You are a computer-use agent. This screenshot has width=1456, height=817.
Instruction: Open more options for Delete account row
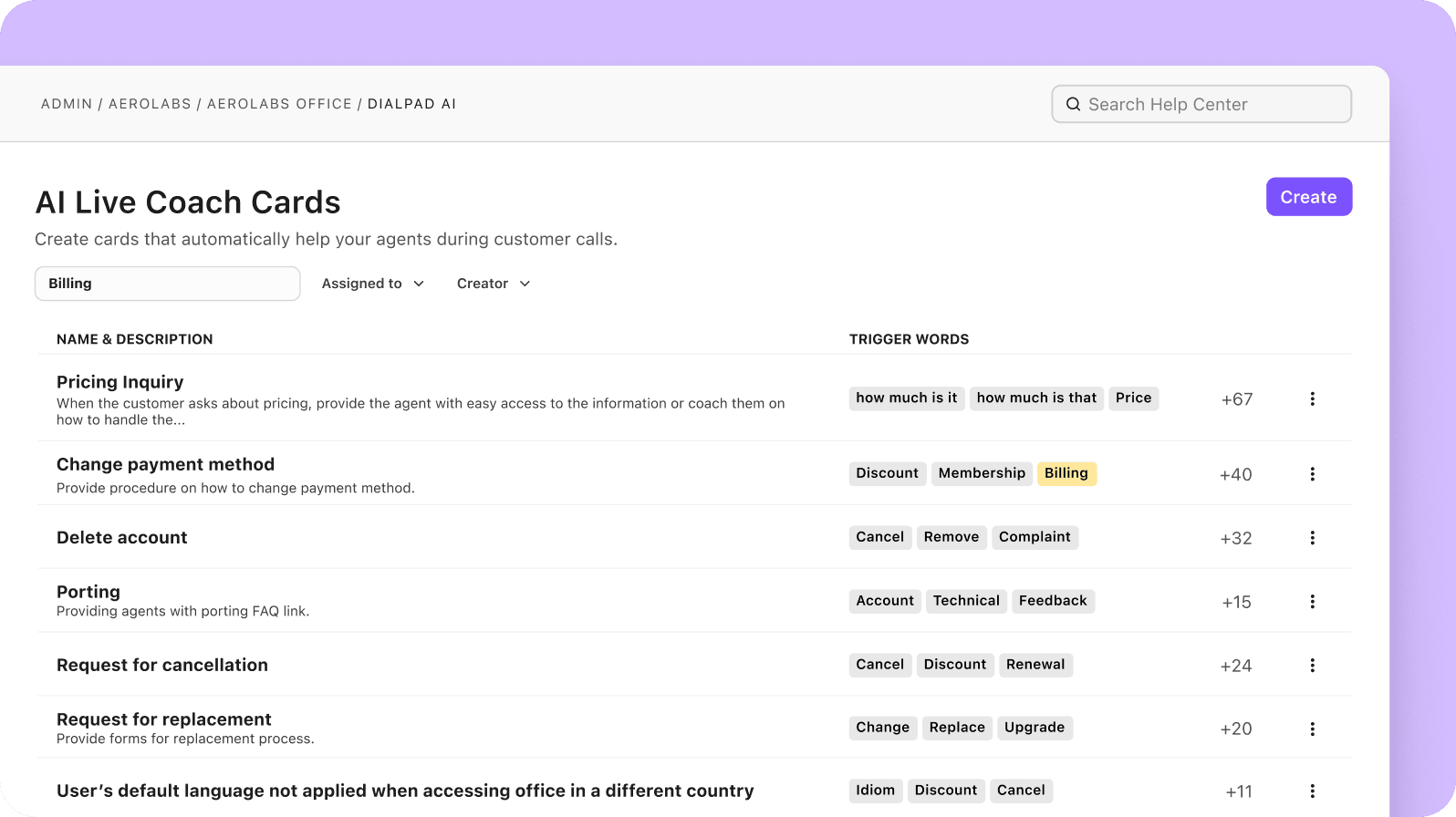point(1312,538)
